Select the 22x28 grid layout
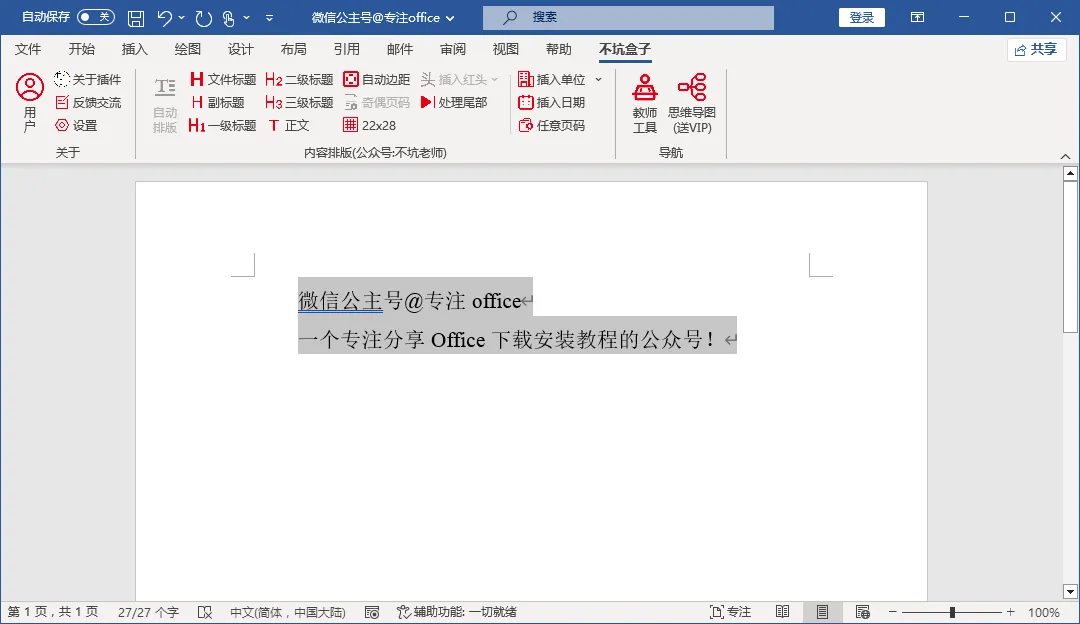The height and width of the screenshot is (624, 1080). [x=369, y=125]
